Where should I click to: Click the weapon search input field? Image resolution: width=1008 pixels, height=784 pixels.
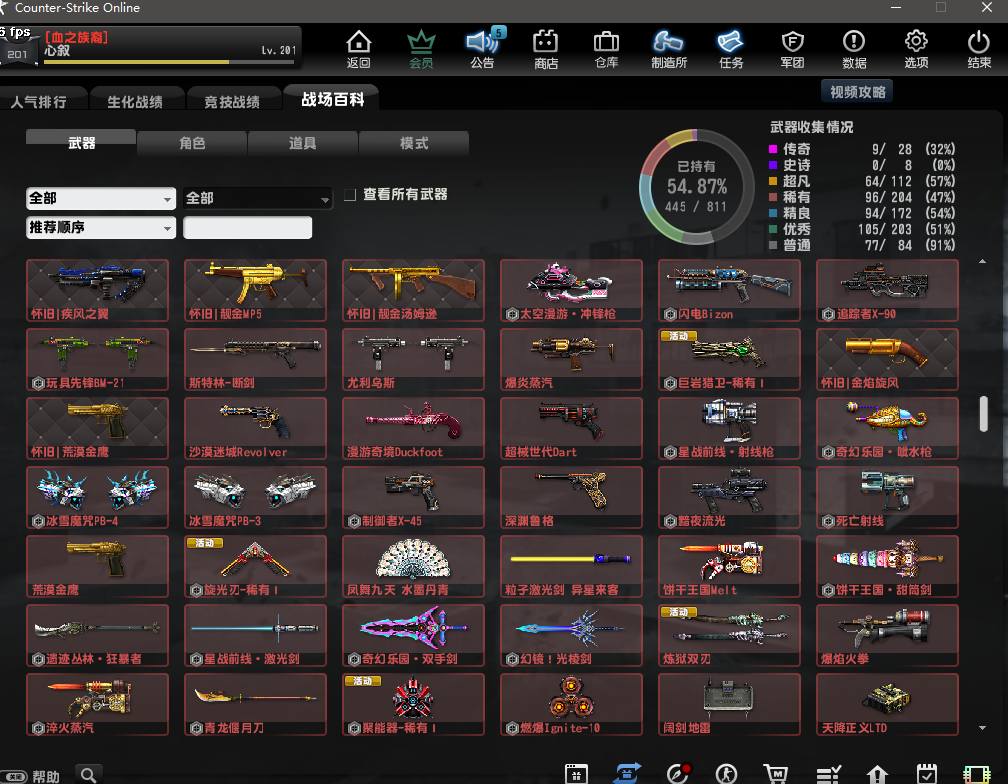[x=248, y=227]
